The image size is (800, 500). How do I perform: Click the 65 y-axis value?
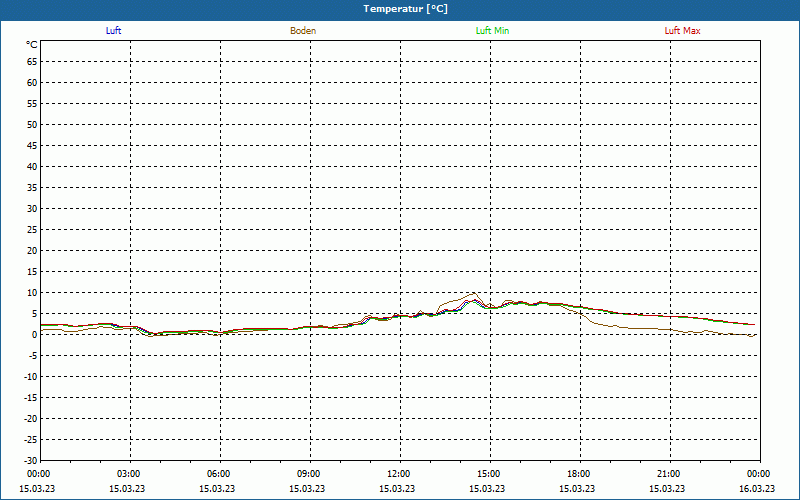pos(32,62)
